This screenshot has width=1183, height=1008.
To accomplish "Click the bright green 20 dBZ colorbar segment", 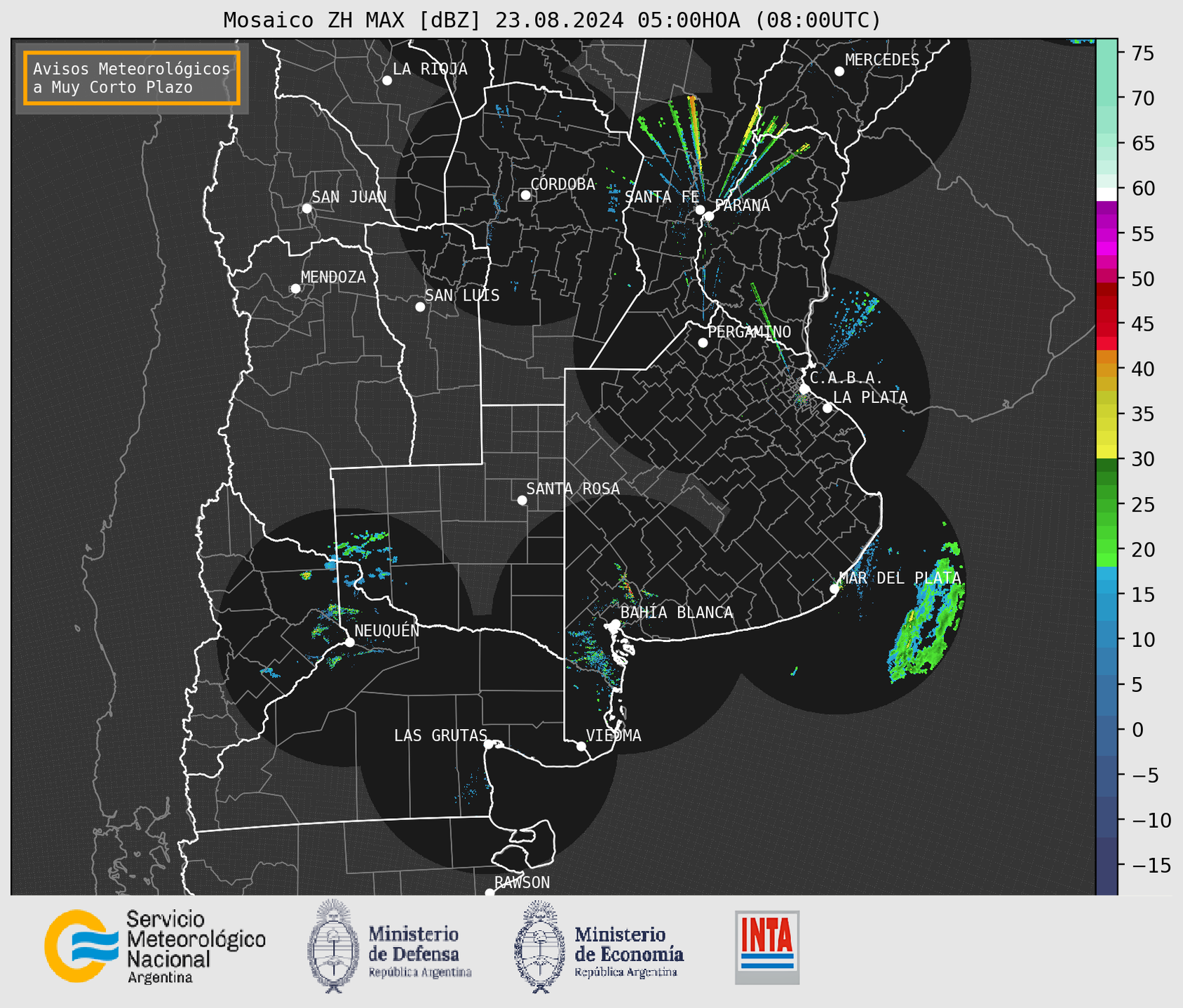I will [x=1107, y=546].
